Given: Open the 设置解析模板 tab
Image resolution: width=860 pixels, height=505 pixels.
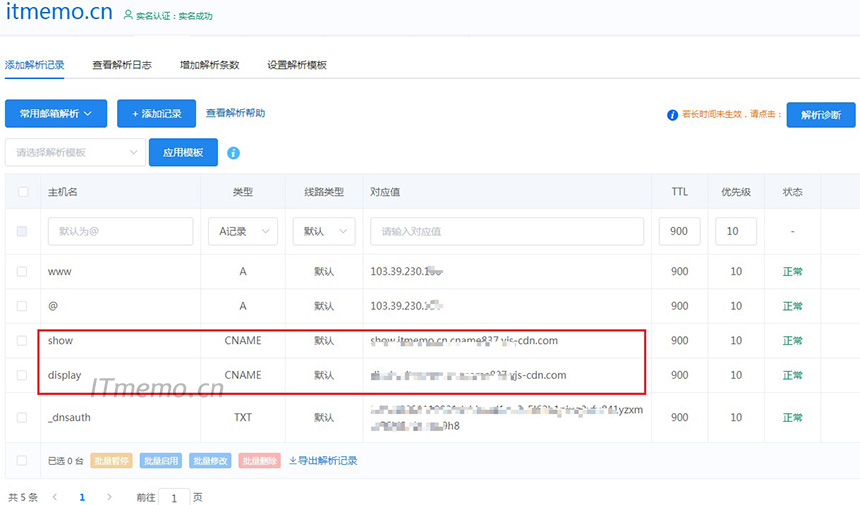Looking at the screenshot, I should point(297,65).
